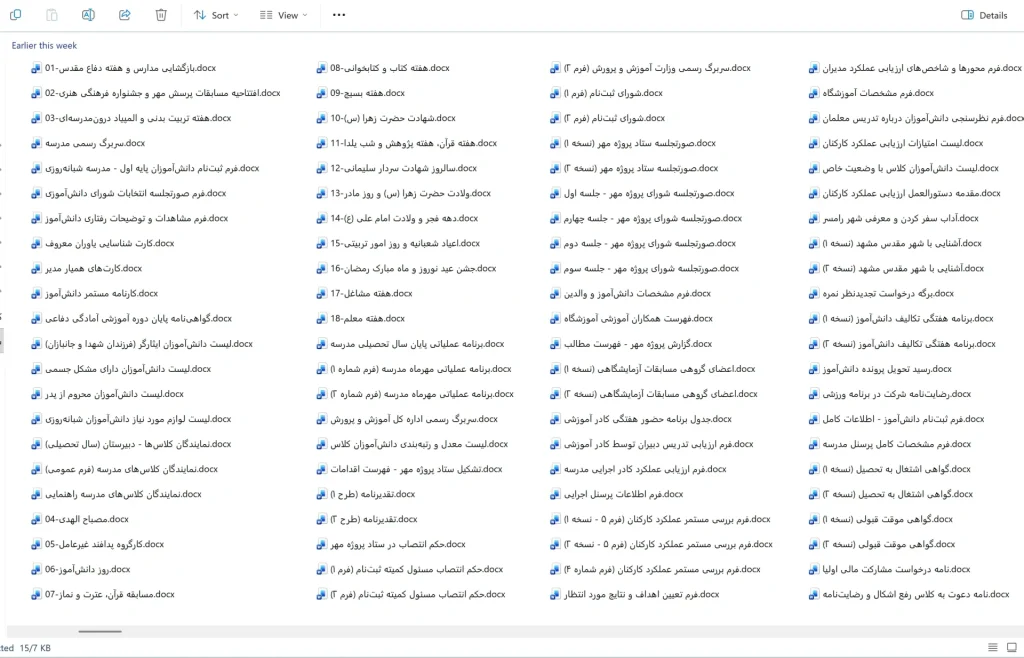Select file 'فرم مشخصات کامل پرسنل مدرسه.docx'
1024x658 pixels.
click(x=889, y=444)
